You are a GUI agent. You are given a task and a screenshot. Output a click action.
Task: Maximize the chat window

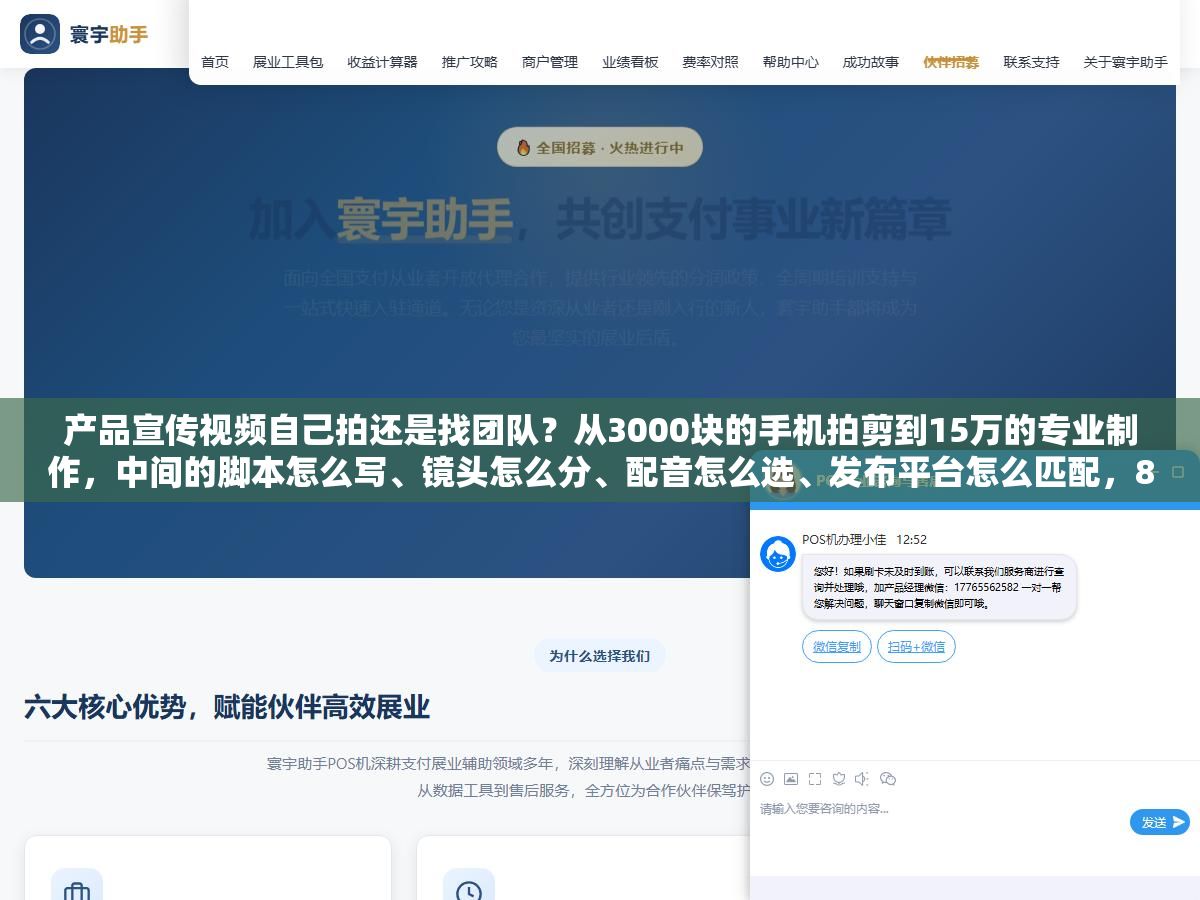pyautogui.click(x=1178, y=471)
